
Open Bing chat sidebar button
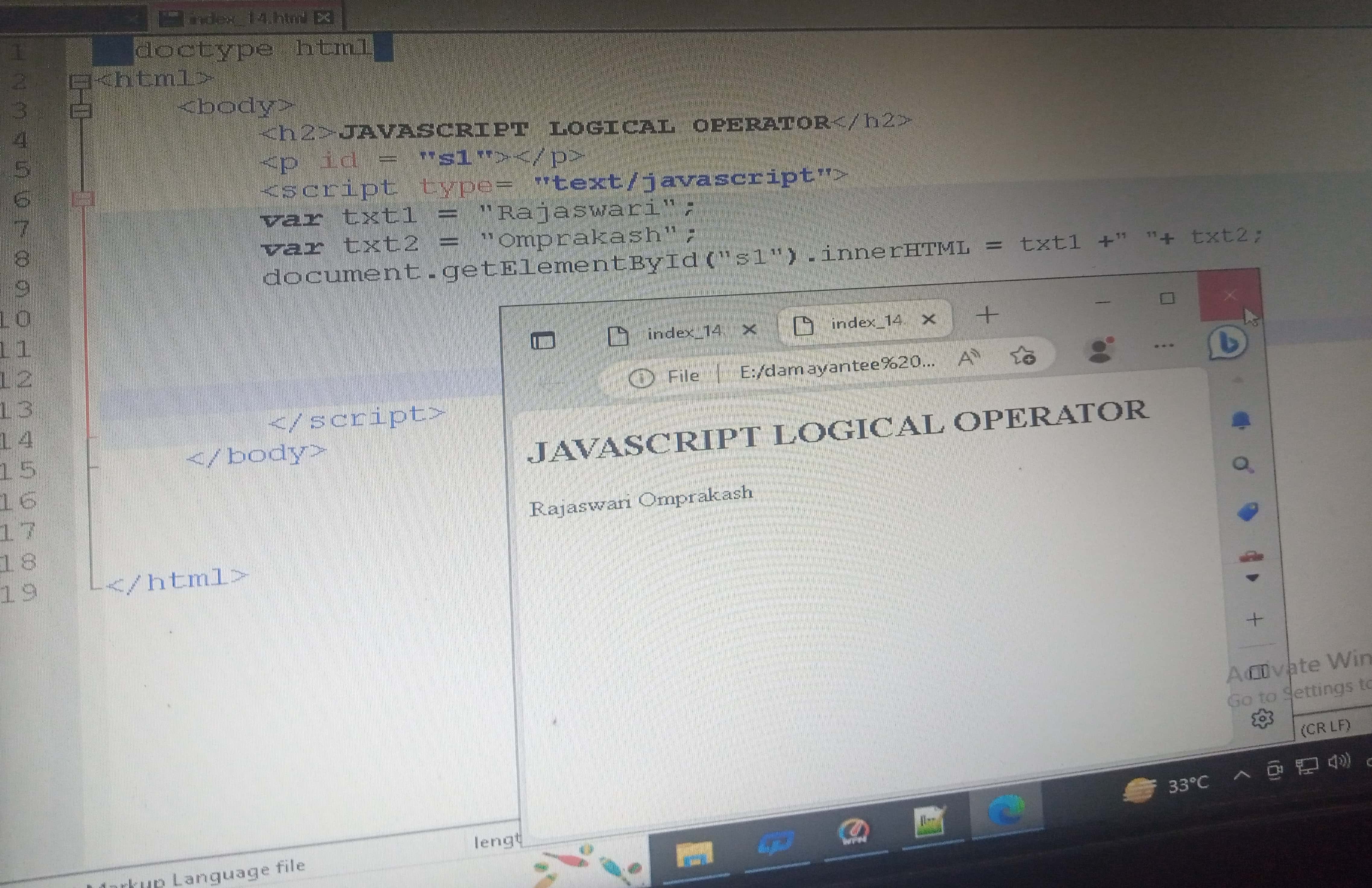[x=1227, y=343]
